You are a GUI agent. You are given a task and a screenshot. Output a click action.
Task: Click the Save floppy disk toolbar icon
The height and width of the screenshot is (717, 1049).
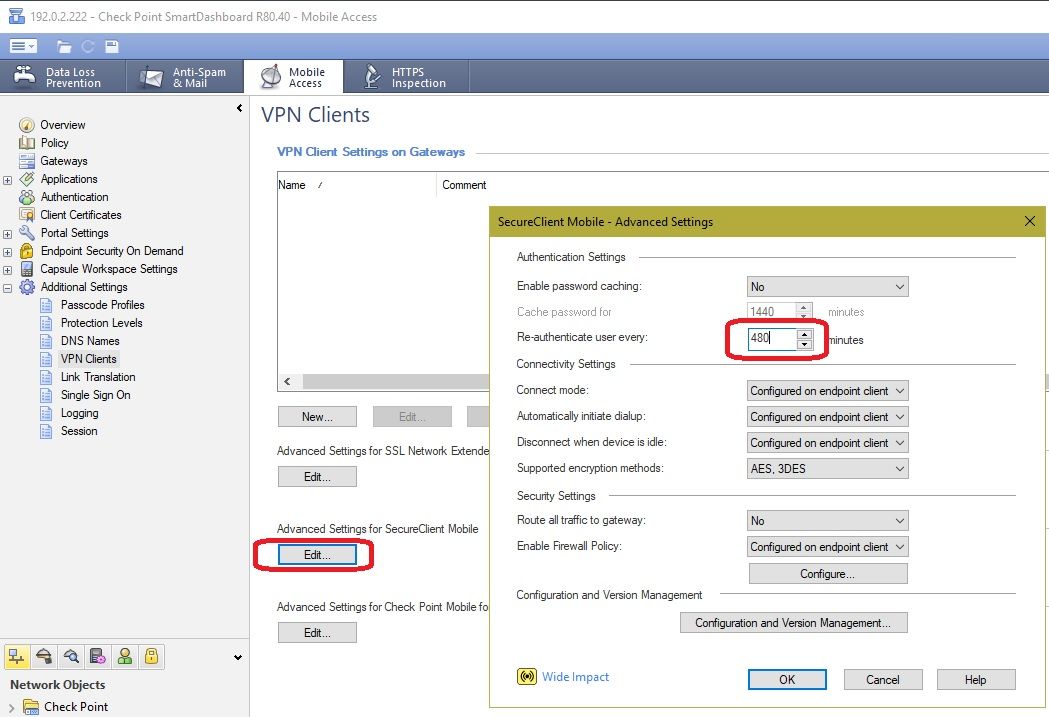(112, 46)
